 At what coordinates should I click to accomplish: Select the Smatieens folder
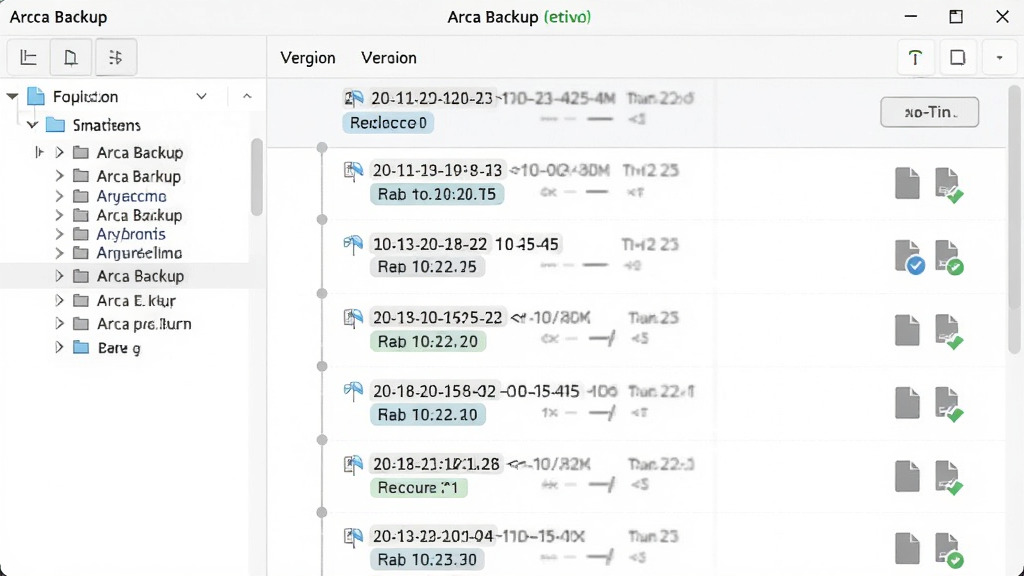[x=106, y=125]
